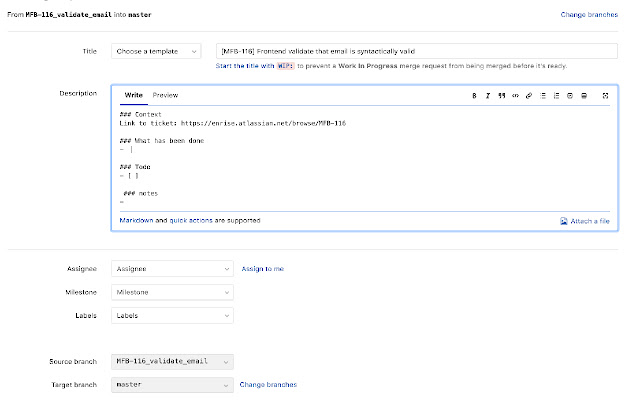Click '### What has been done' line

162,141
